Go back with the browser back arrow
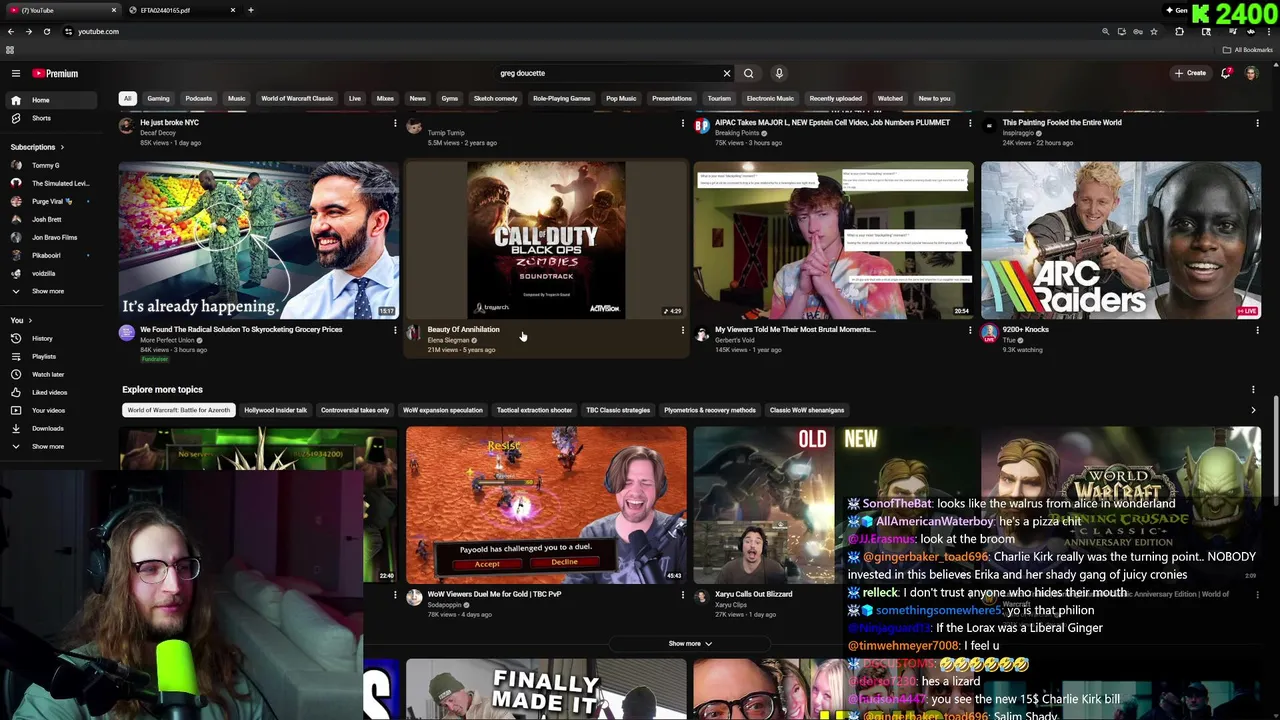This screenshot has width=1280, height=720. (x=11, y=31)
